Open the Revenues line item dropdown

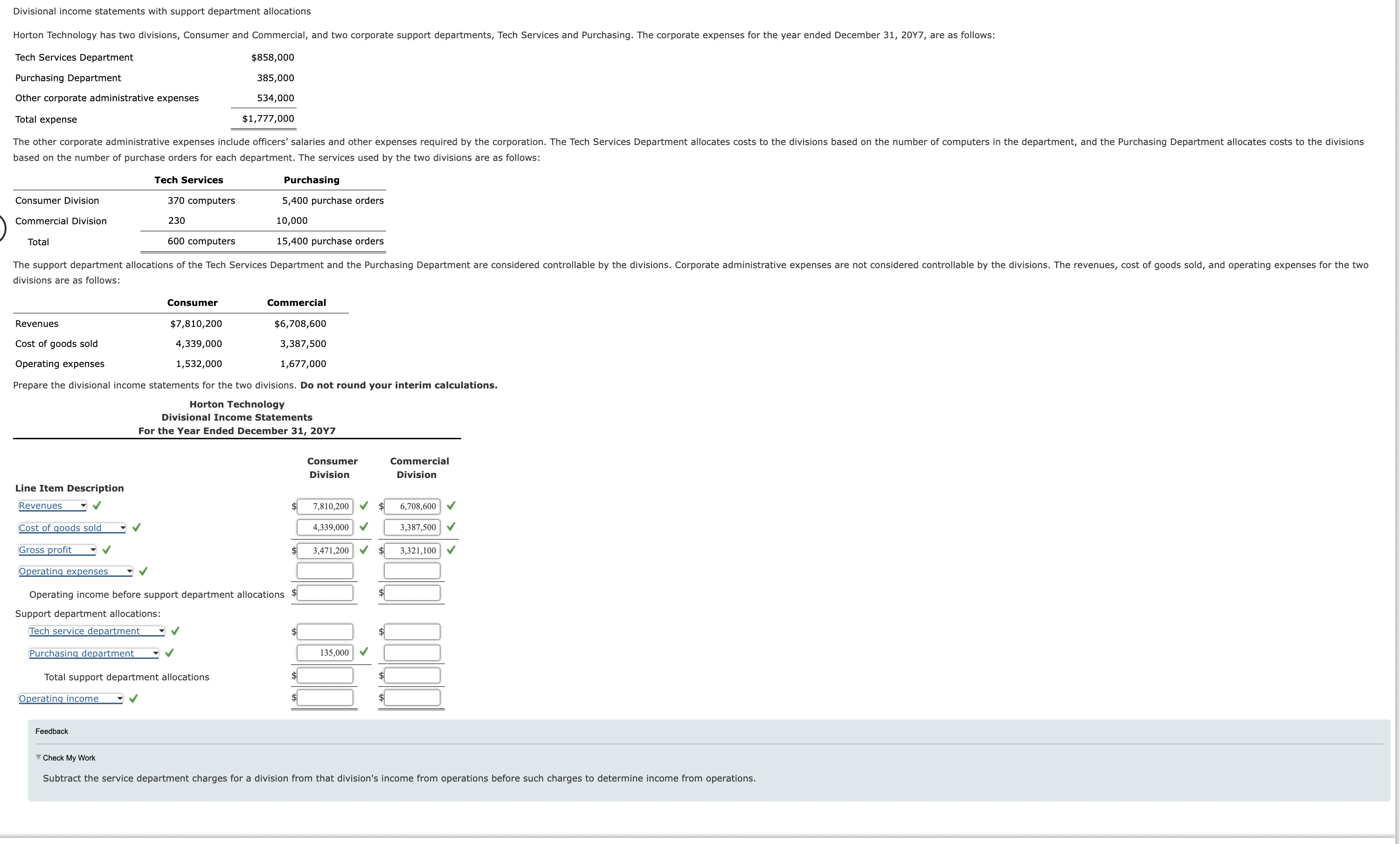52,505
